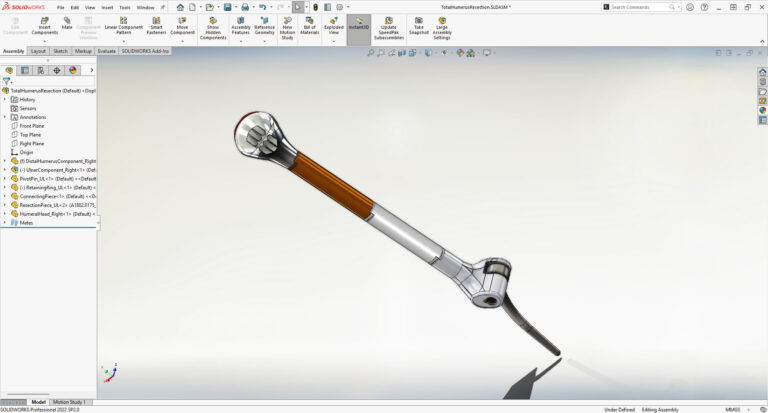Click the Insert Components tool

click(44, 25)
